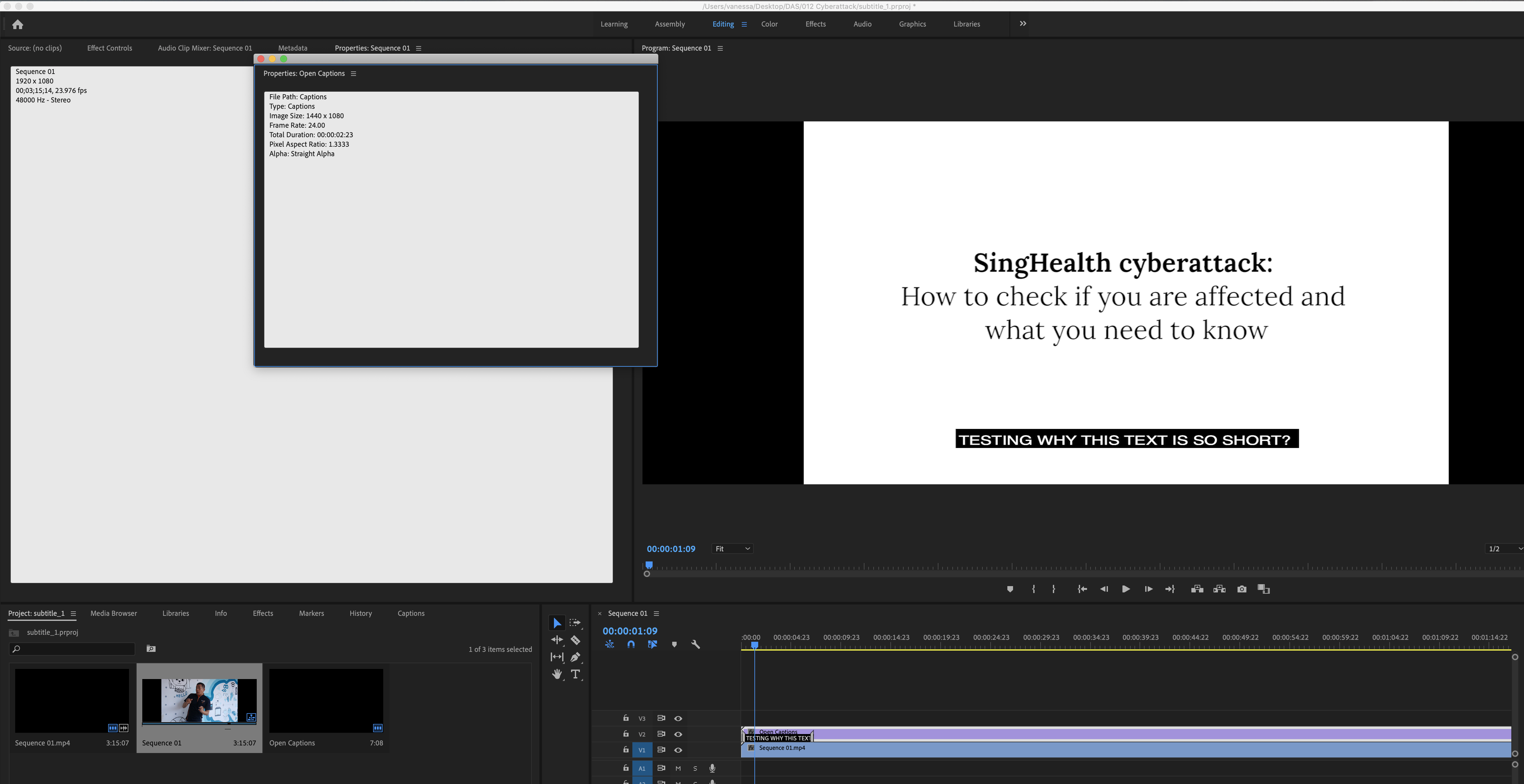Select the Hand tool
Image resolution: width=1524 pixels, height=784 pixels.
557,674
